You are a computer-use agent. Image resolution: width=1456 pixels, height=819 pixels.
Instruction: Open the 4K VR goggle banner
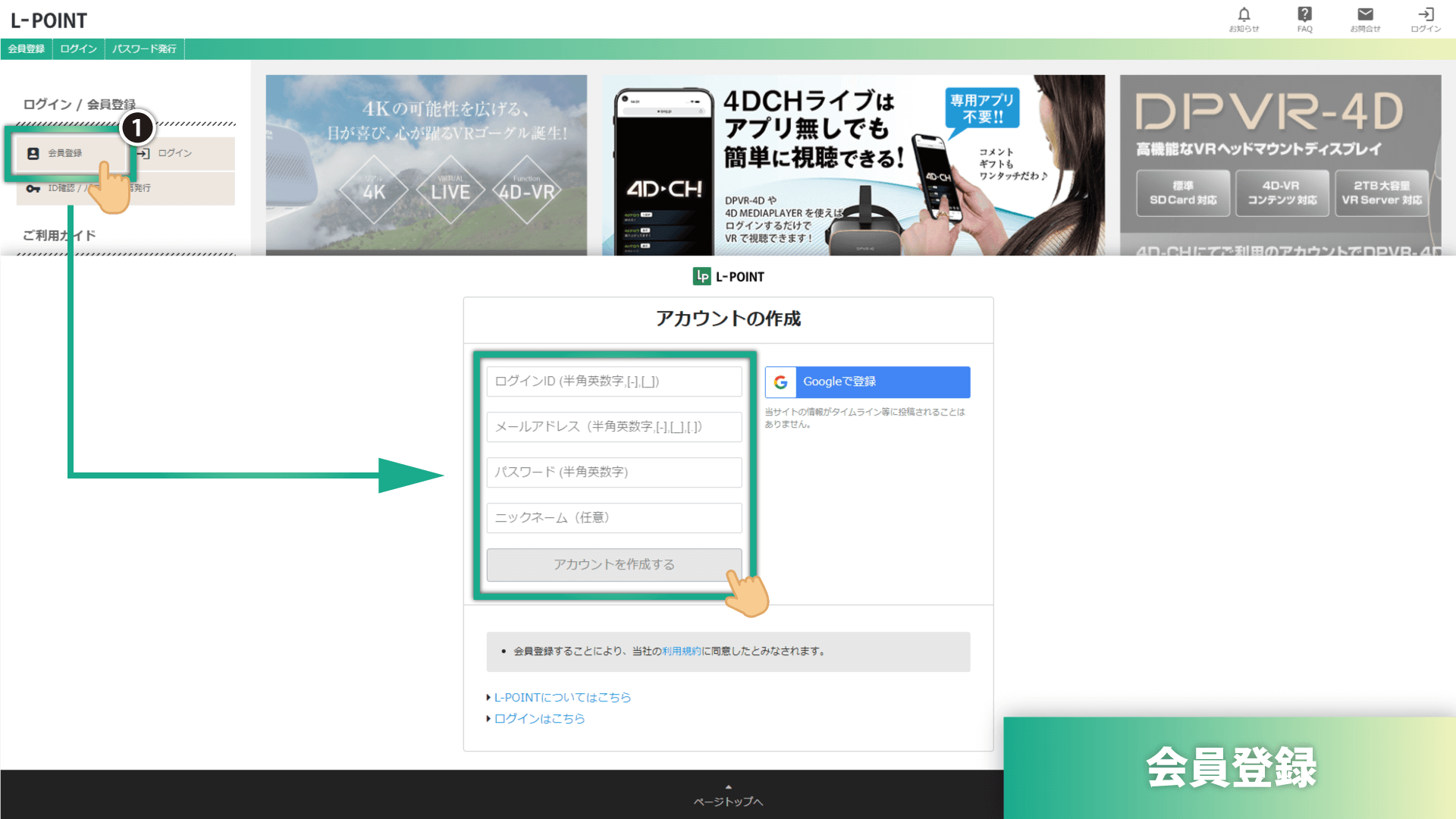pyautogui.click(x=426, y=165)
